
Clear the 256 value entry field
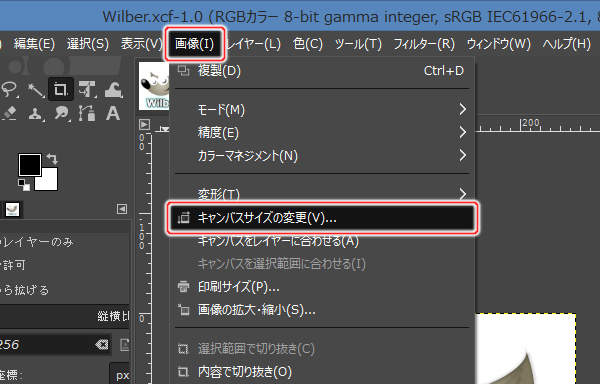point(102,345)
